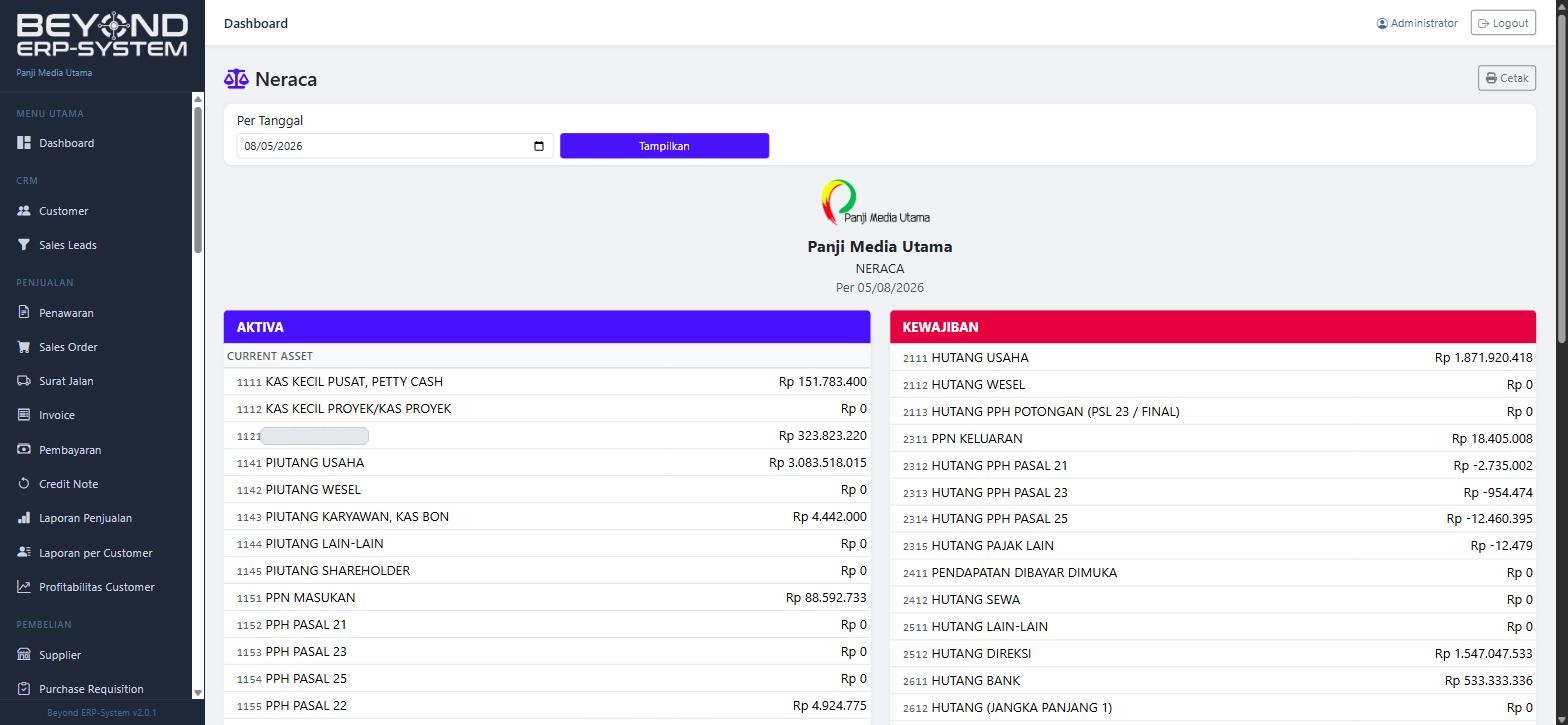Click the Surat Jalan truck icon
Viewport: 1568px width, 725px height.
pyautogui.click(x=24, y=381)
